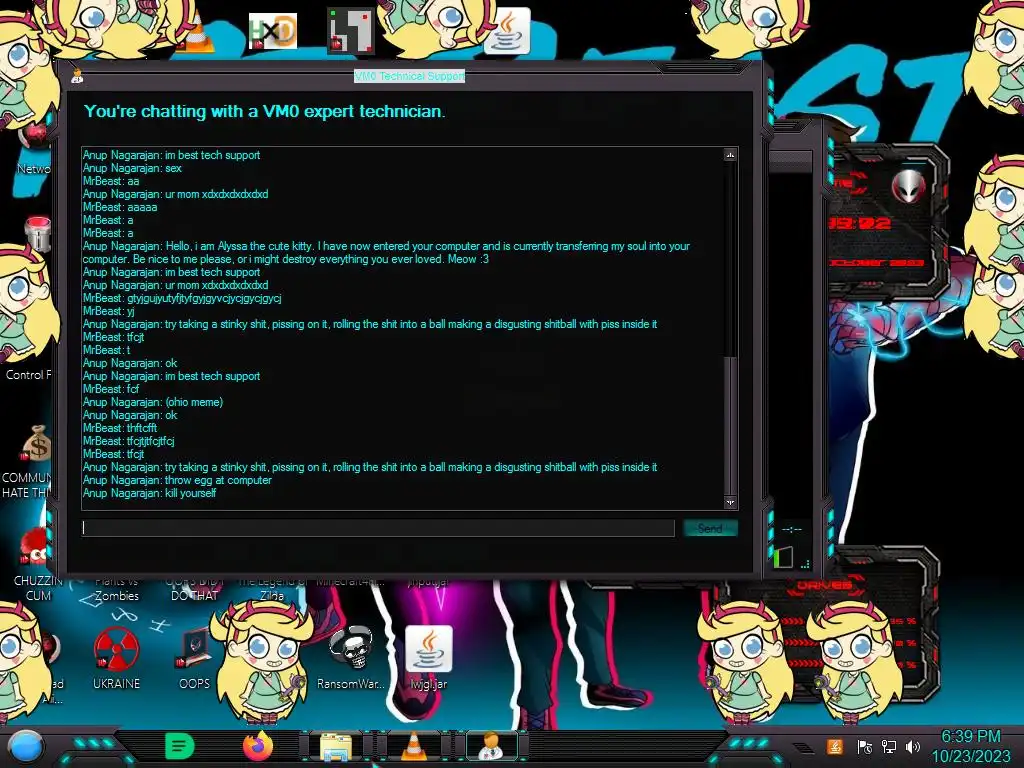Image resolution: width=1024 pixels, height=768 pixels.
Task: Click the technical support app taskbar button
Action: (x=492, y=746)
